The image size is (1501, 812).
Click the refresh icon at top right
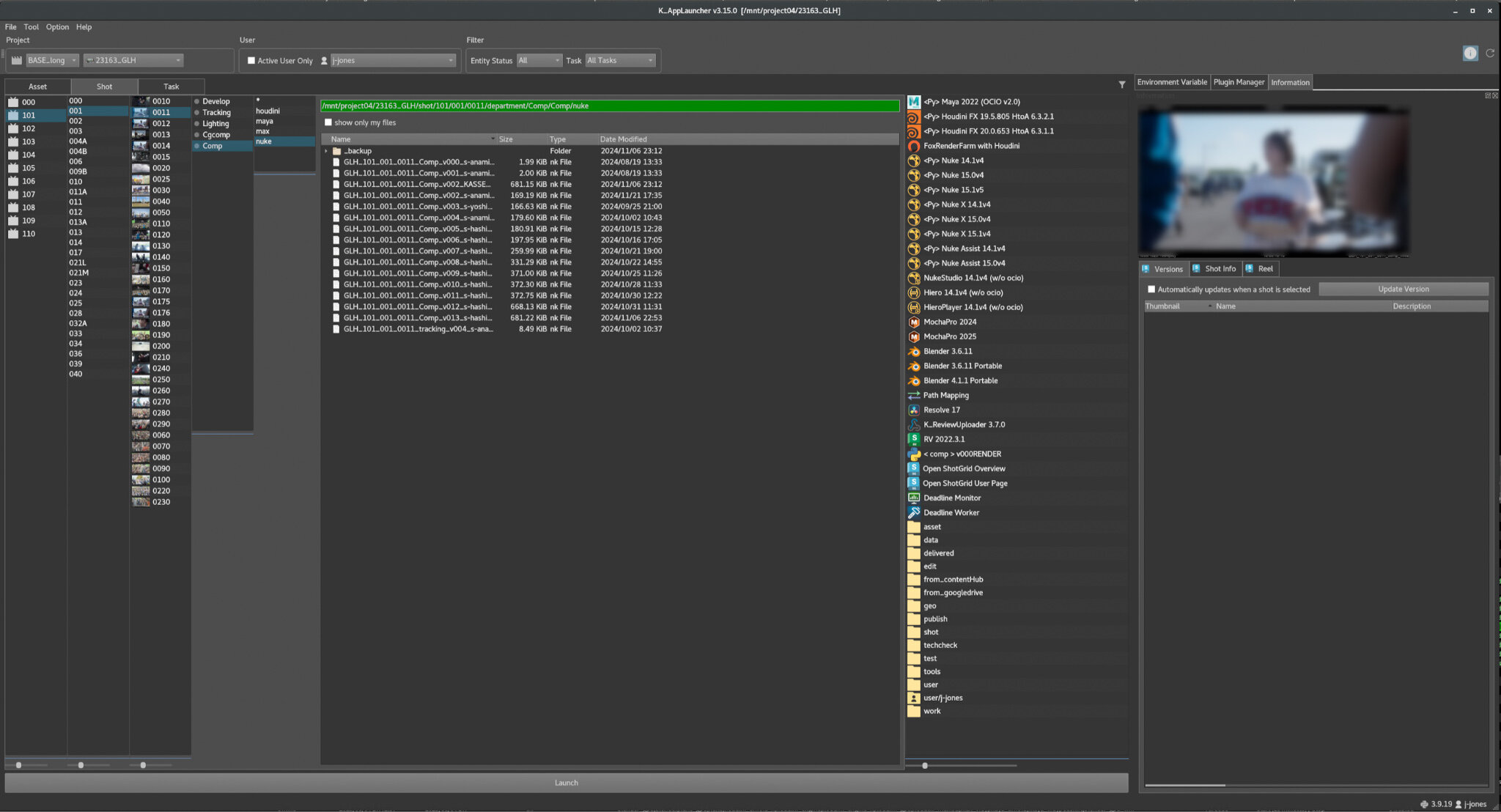pos(1490,53)
